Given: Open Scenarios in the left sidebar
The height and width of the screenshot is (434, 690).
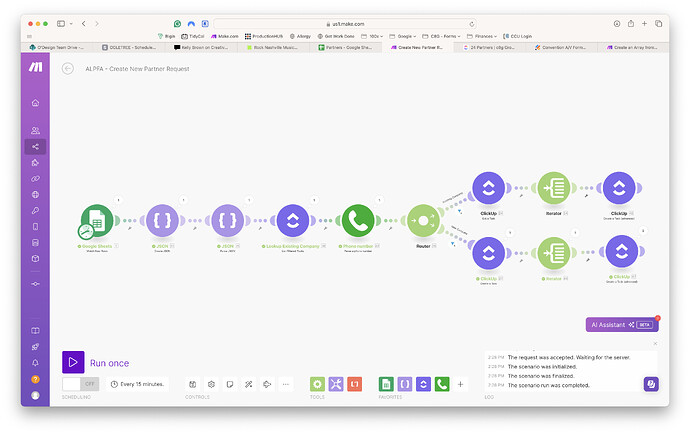Looking at the screenshot, I should 35,147.
